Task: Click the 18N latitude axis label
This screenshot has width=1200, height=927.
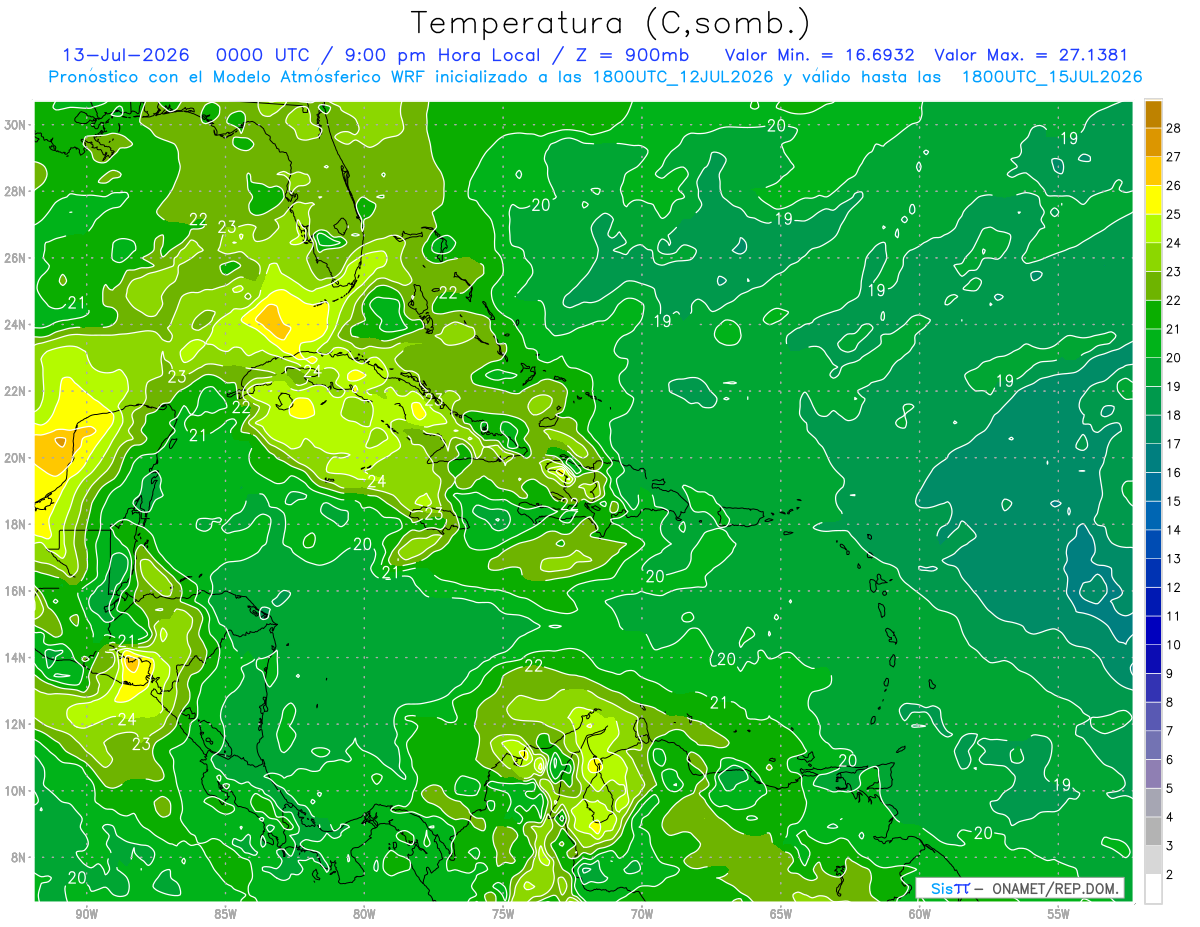Action: click(x=17, y=524)
